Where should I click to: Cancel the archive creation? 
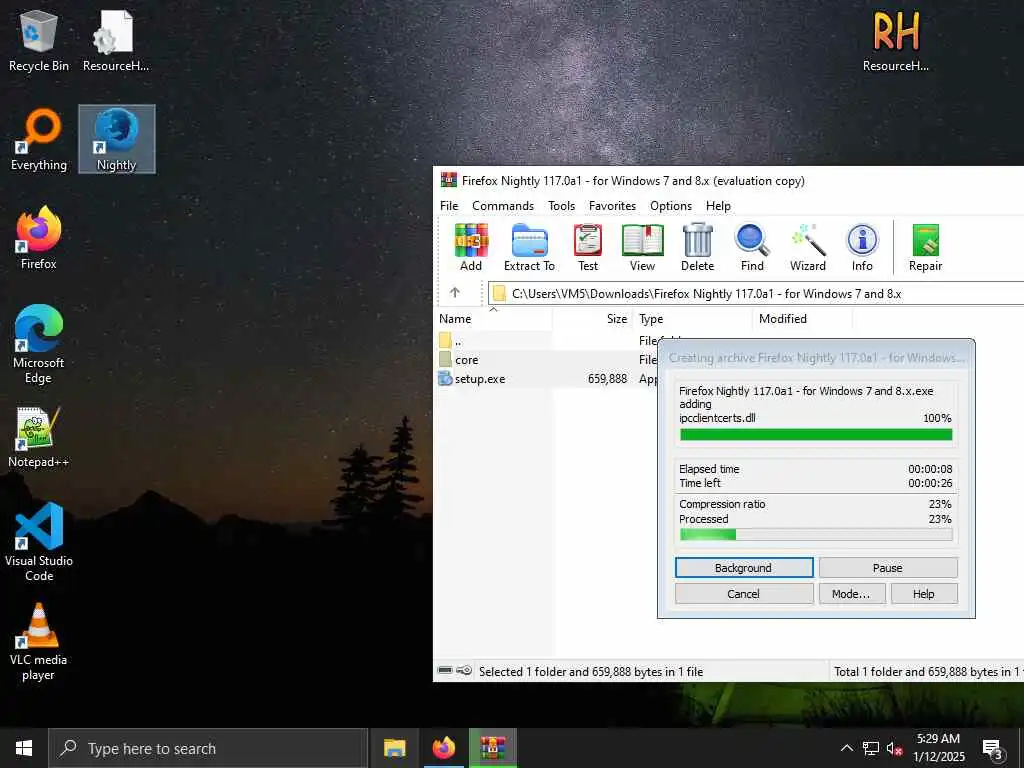point(744,594)
